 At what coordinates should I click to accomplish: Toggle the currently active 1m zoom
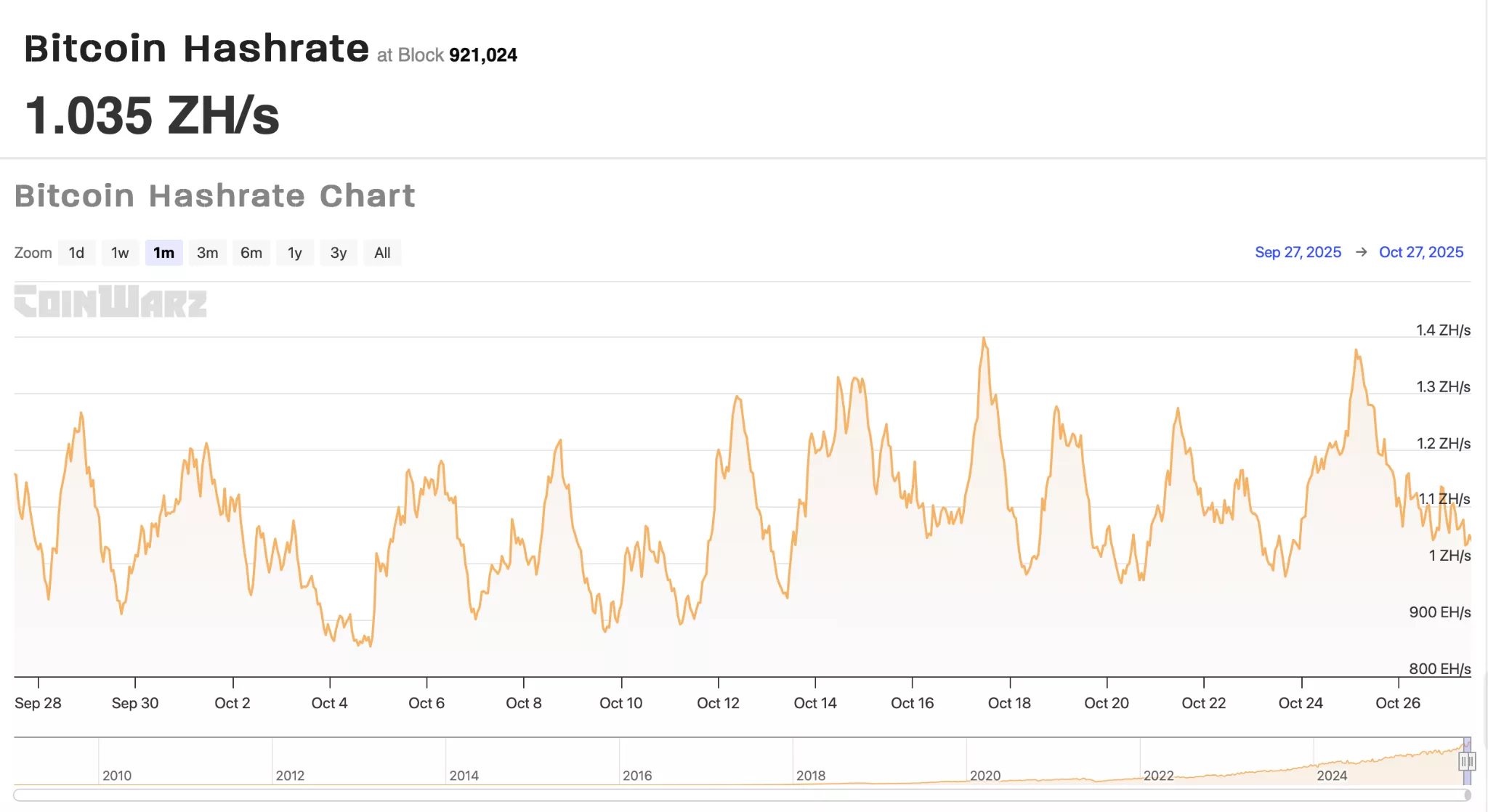164,252
